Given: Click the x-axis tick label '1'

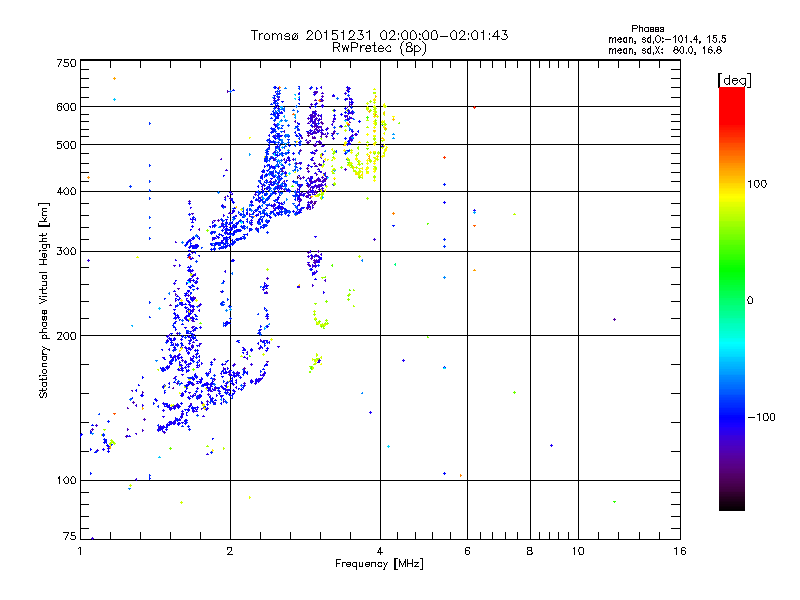Looking at the screenshot, I should click(80, 551).
